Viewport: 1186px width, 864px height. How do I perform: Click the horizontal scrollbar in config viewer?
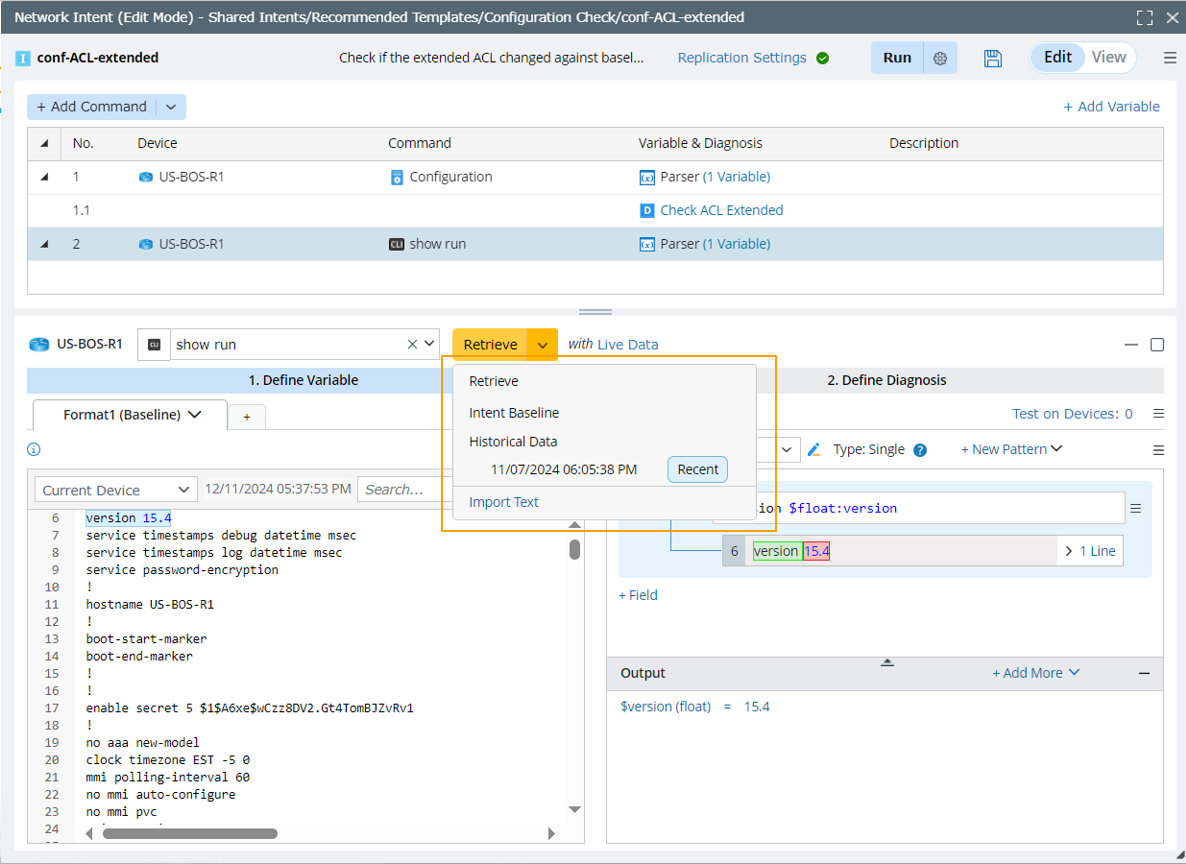pos(190,833)
